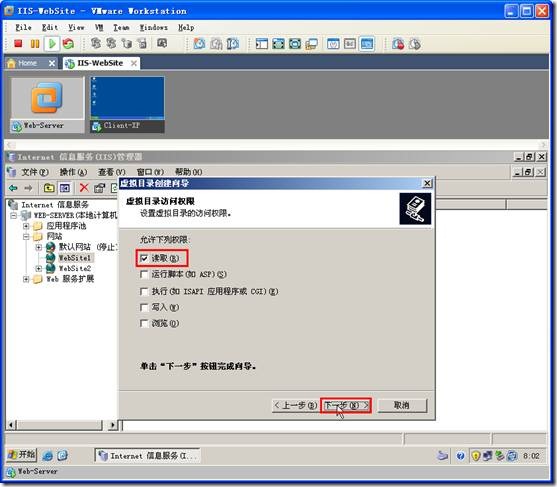
Task: Check the 浏览 (Browse) permission checkbox
Action: pos(144,324)
